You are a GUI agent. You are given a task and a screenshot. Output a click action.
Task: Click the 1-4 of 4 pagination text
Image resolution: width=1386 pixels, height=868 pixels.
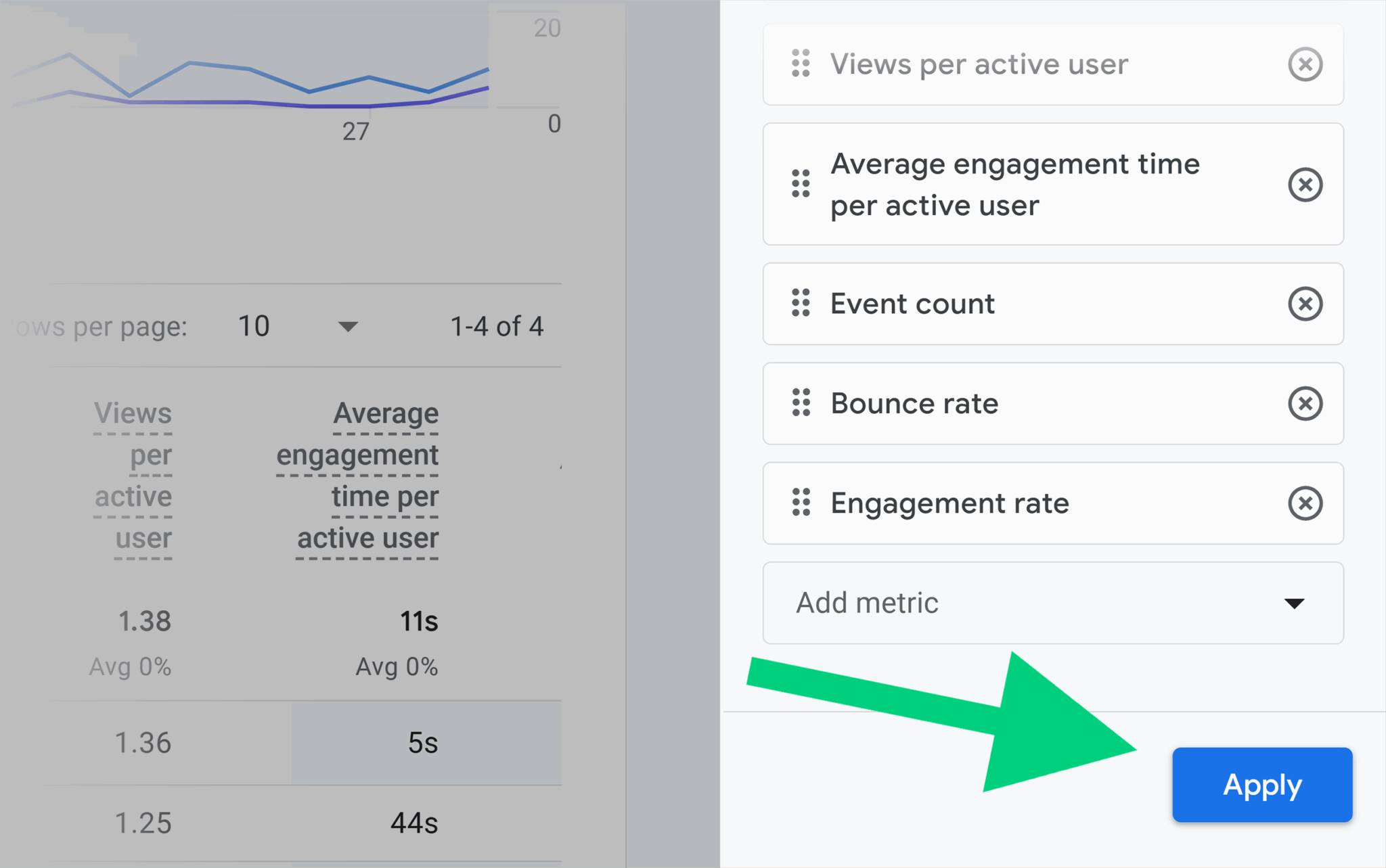coord(497,327)
